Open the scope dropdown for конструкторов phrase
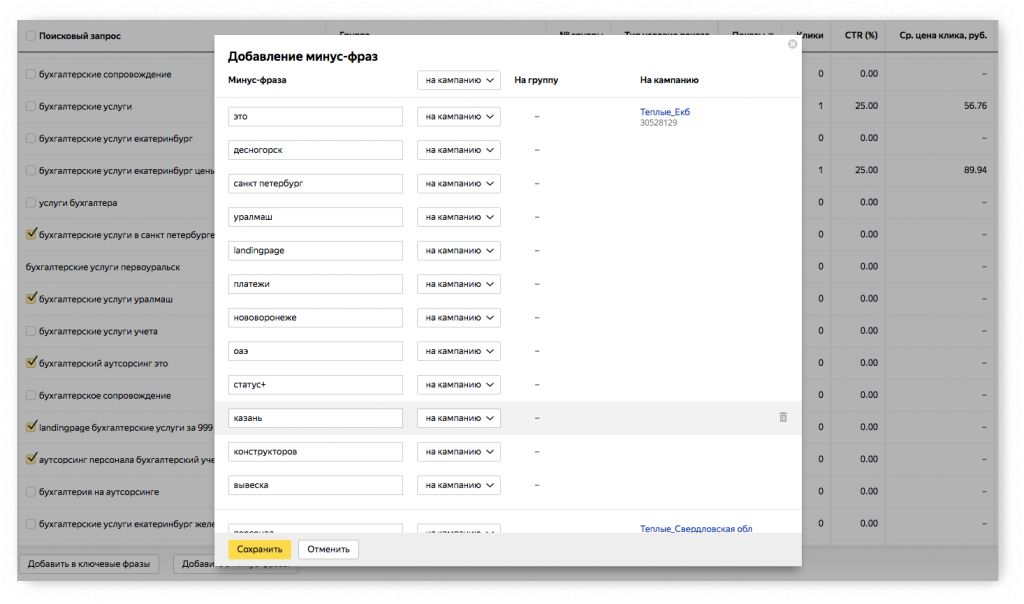1024x604 pixels. [x=458, y=451]
